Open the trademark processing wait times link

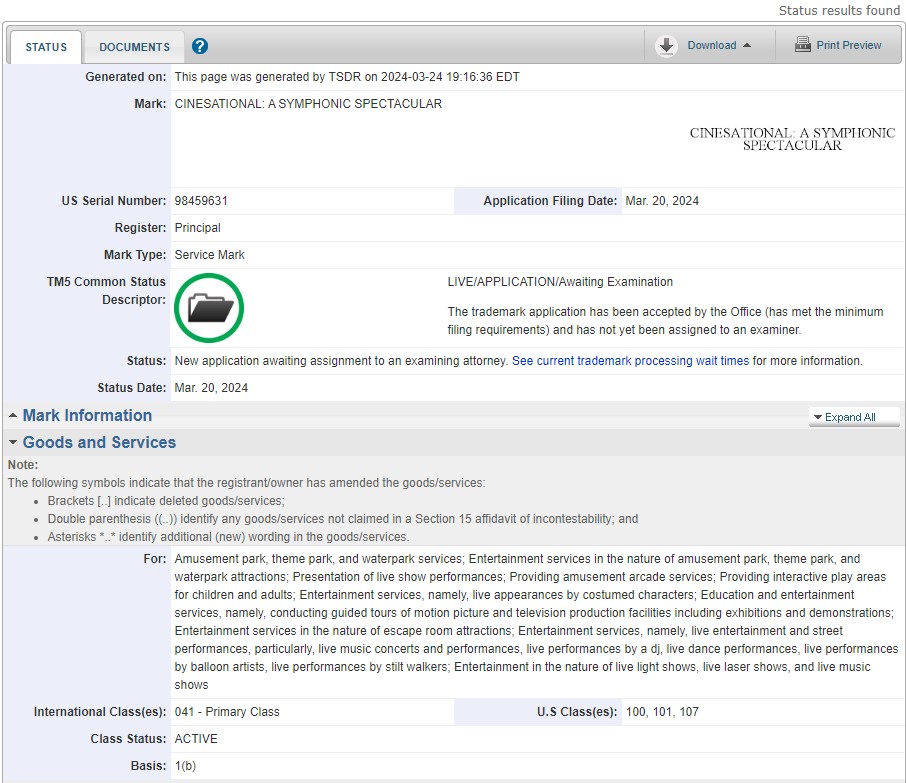[x=630, y=361]
